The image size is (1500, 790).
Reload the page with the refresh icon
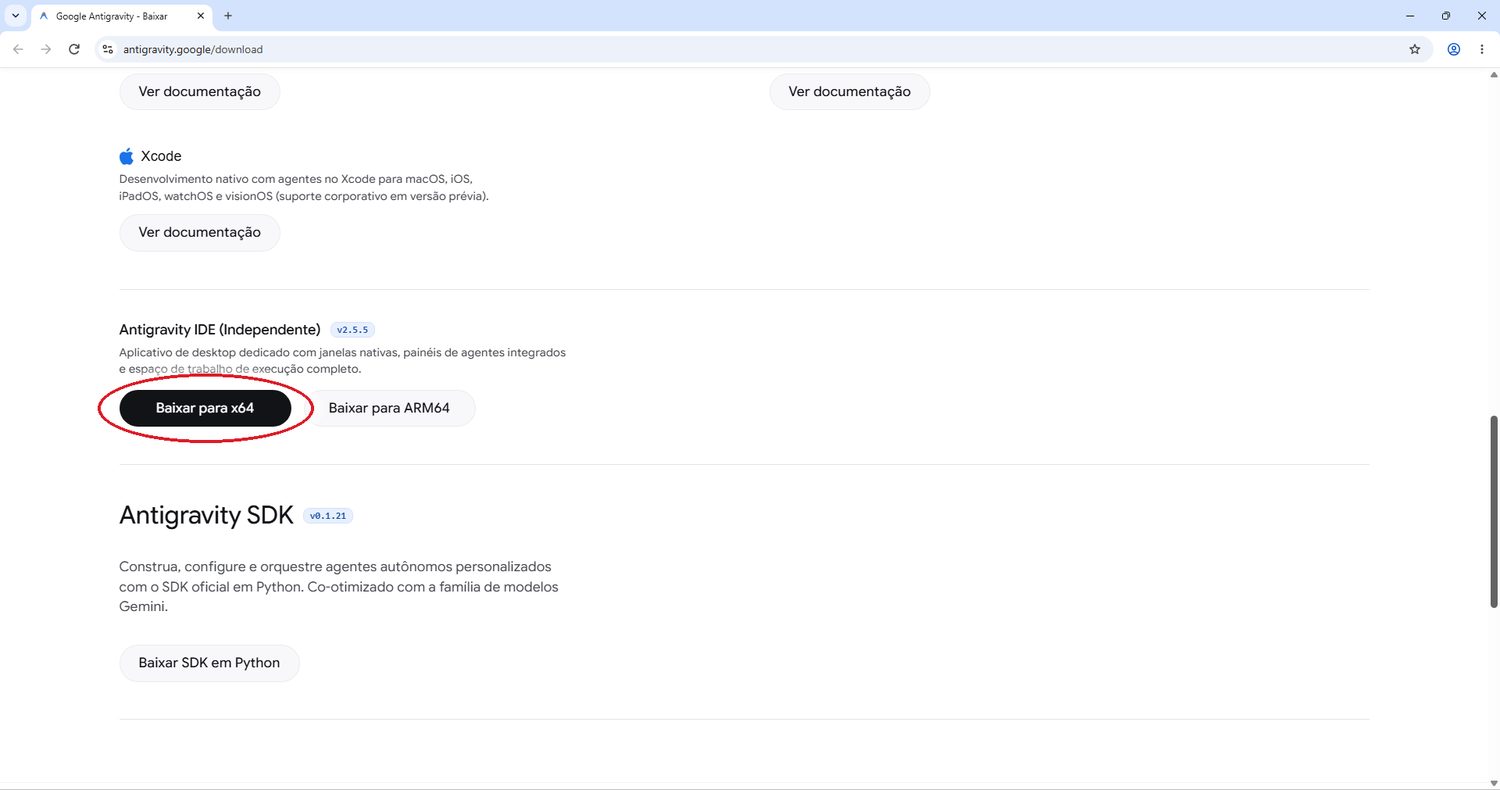(x=74, y=49)
